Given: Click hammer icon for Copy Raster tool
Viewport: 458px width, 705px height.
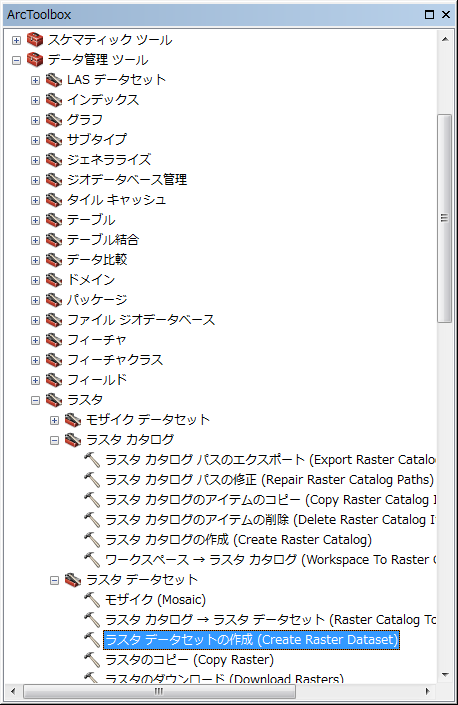Looking at the screenshot, I should point(92,660).
